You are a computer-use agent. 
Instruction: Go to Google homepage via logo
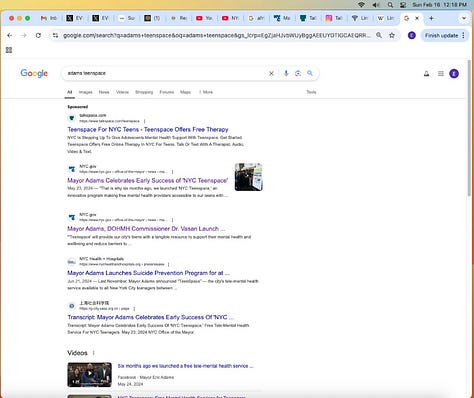point(34,73)
